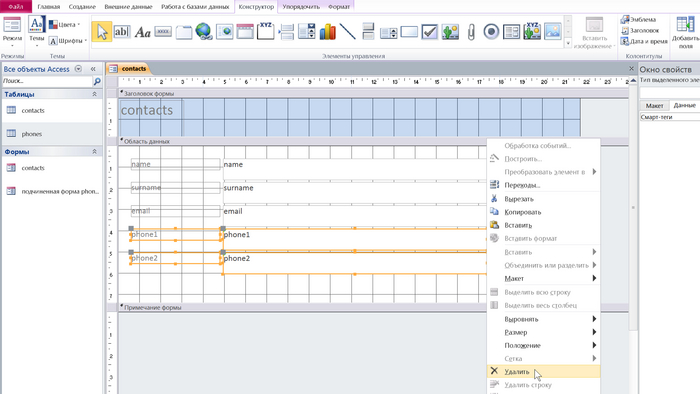Collapse the navigation pane with double chevron
This screenshot has width=700, height=394.
(x=93, y=69)
